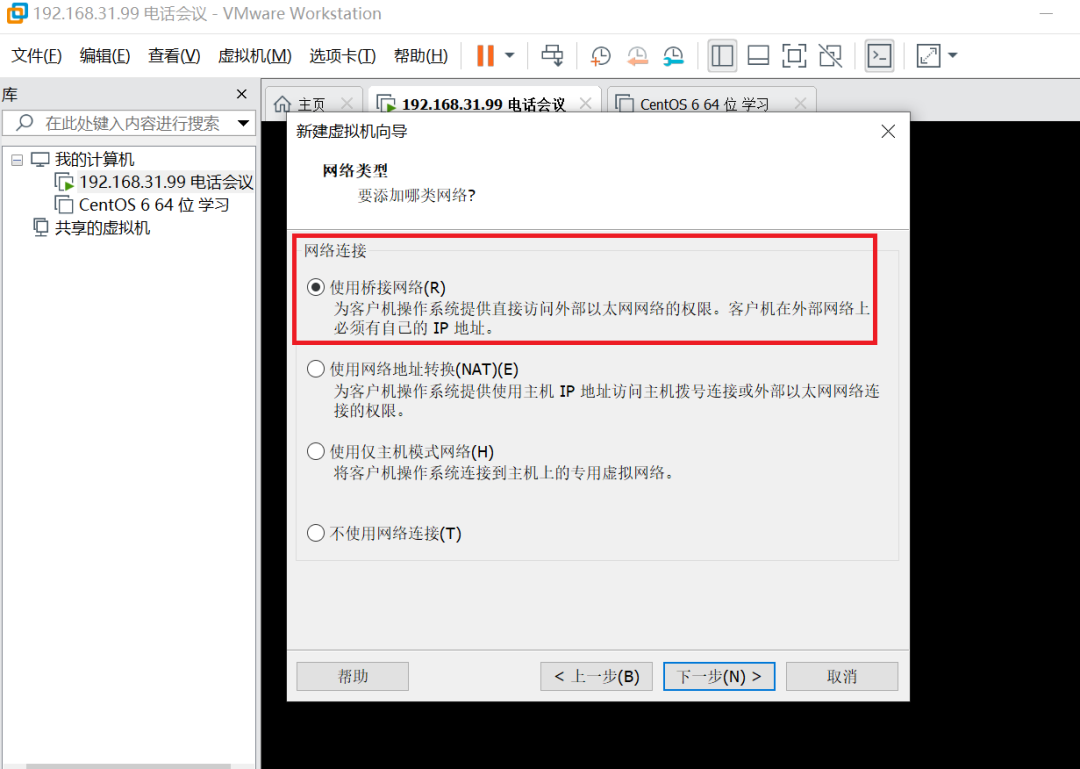Open the 查看(V) menu

coord(174,56)
